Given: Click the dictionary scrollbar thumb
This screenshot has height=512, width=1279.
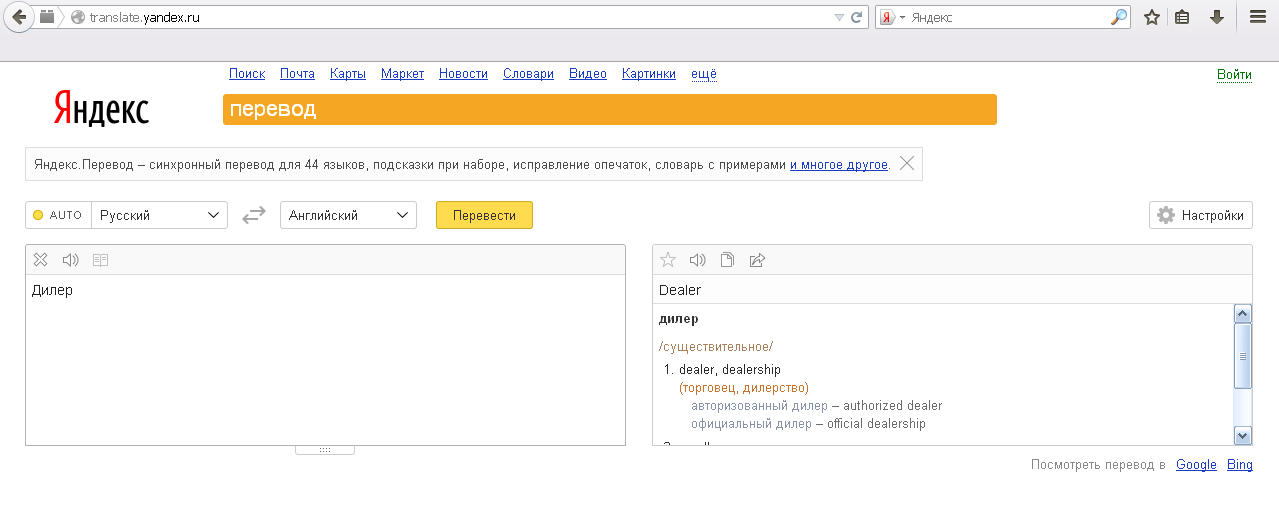Looking at the screenshot, I should (x=1243, y=355).
